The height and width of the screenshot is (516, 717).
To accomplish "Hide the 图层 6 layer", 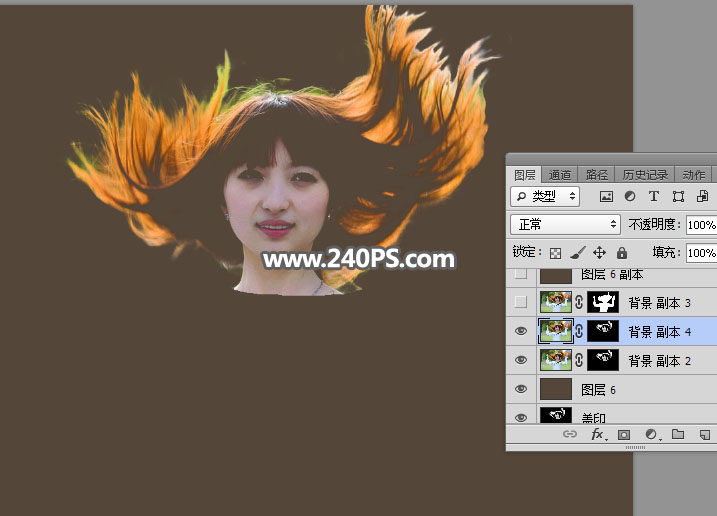I will (x=520, y=389).
